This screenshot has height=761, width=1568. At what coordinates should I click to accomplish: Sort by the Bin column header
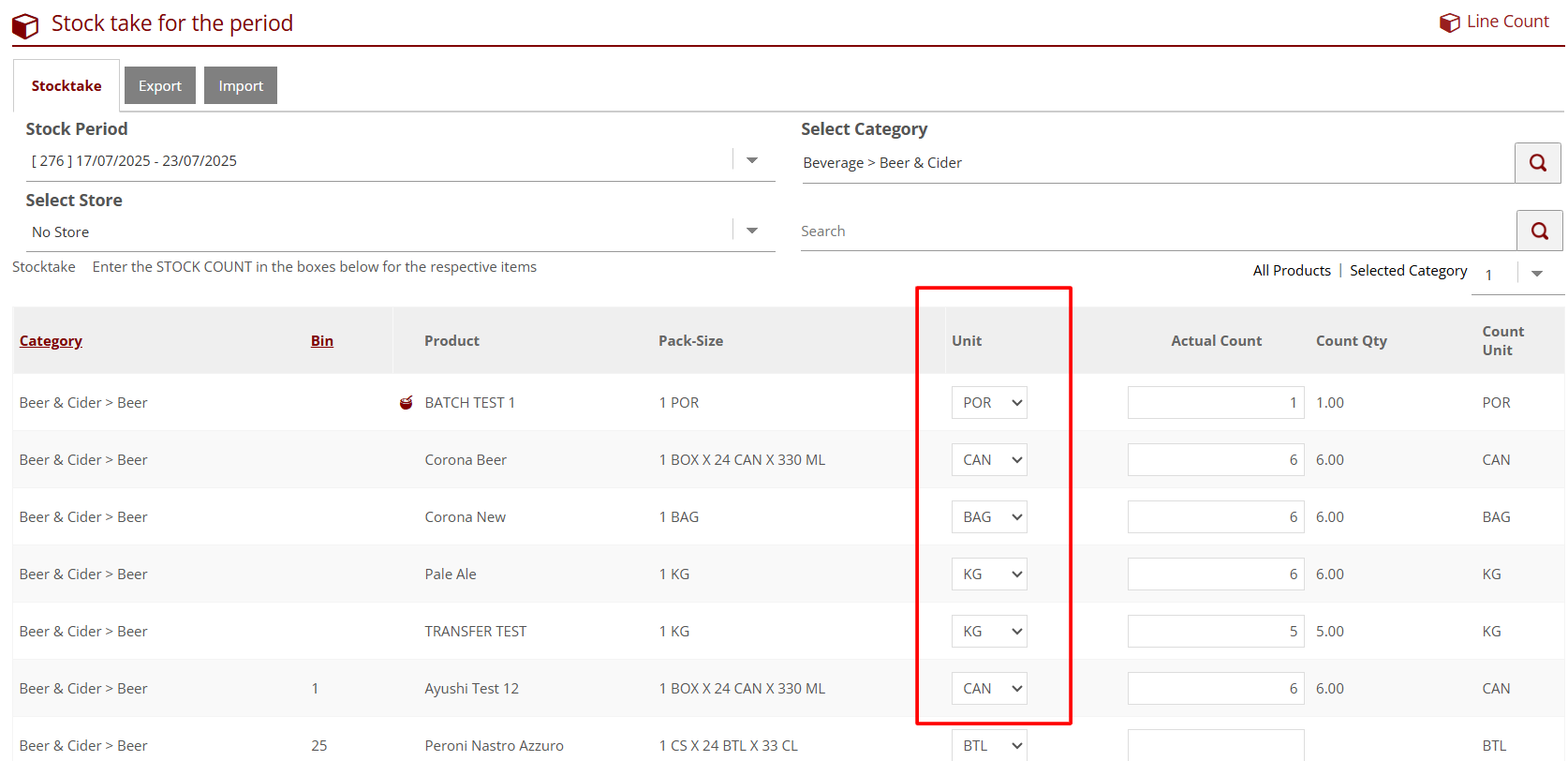(322, 341)
